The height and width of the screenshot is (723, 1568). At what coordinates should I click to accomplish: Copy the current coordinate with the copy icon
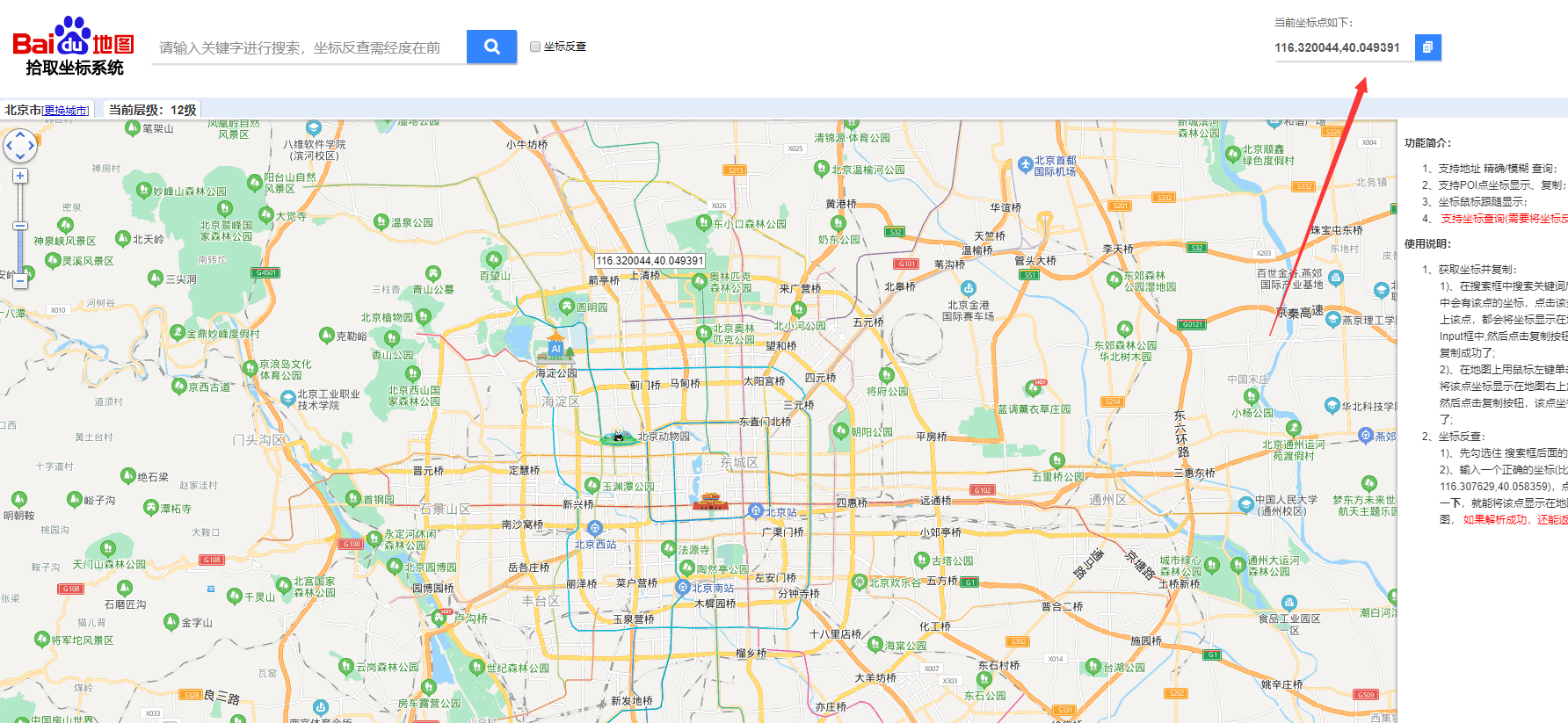(1427, 47)
